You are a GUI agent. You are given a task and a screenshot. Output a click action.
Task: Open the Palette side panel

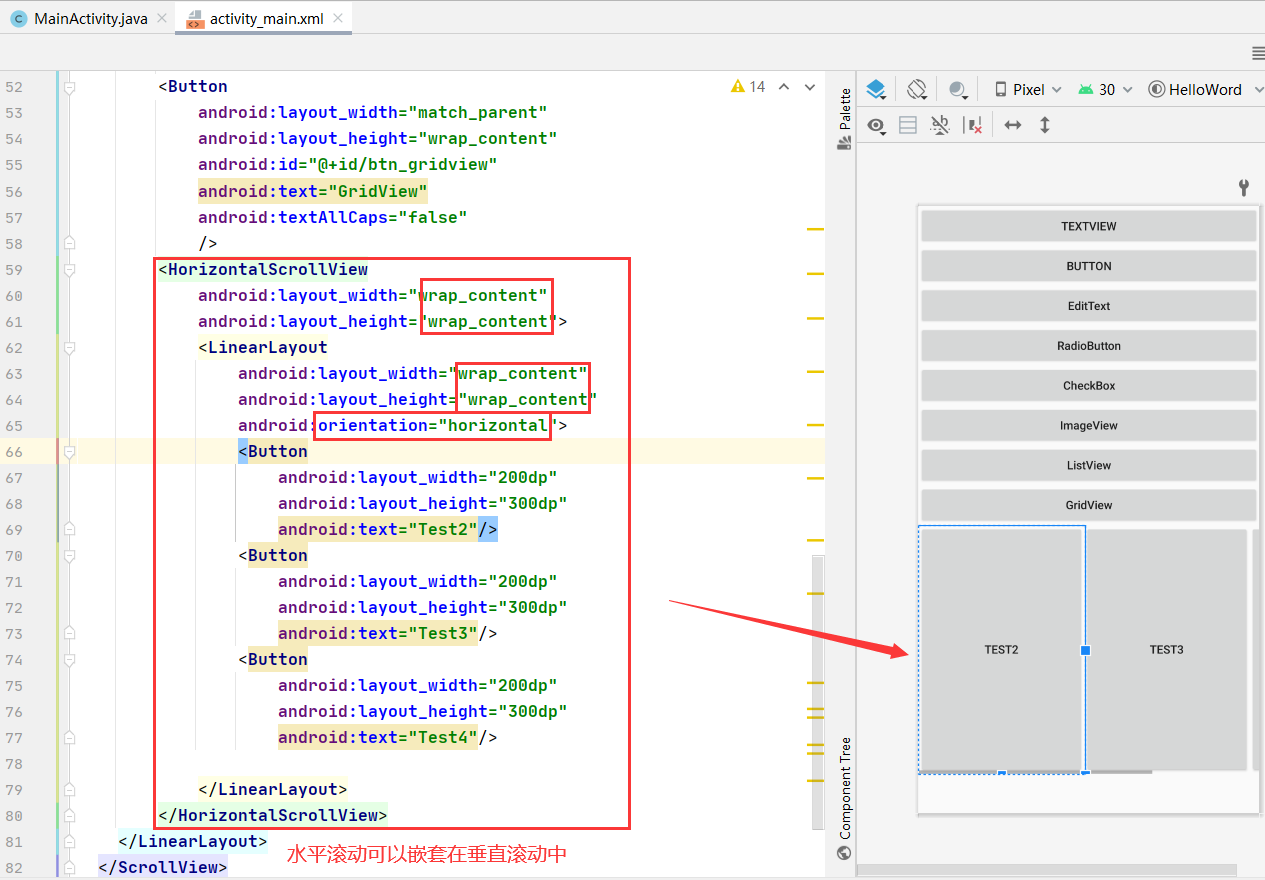coord(845,118)
